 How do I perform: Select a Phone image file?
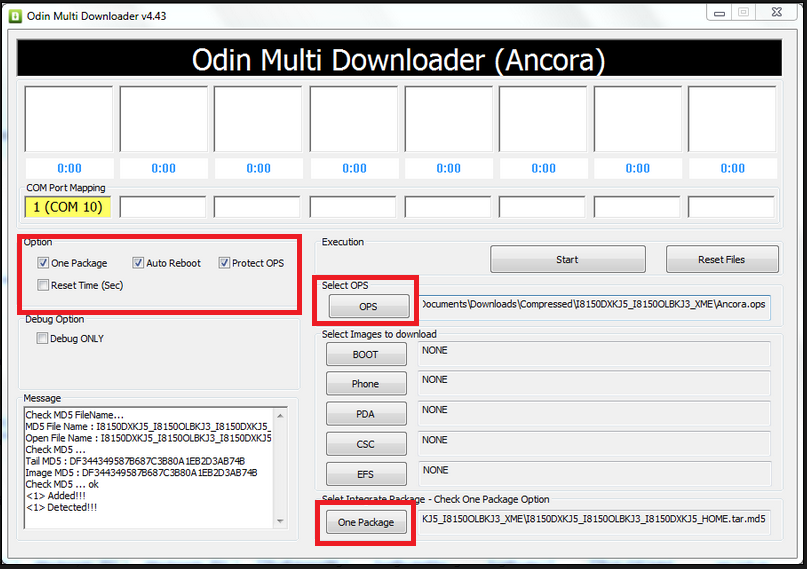click(366, 384)
